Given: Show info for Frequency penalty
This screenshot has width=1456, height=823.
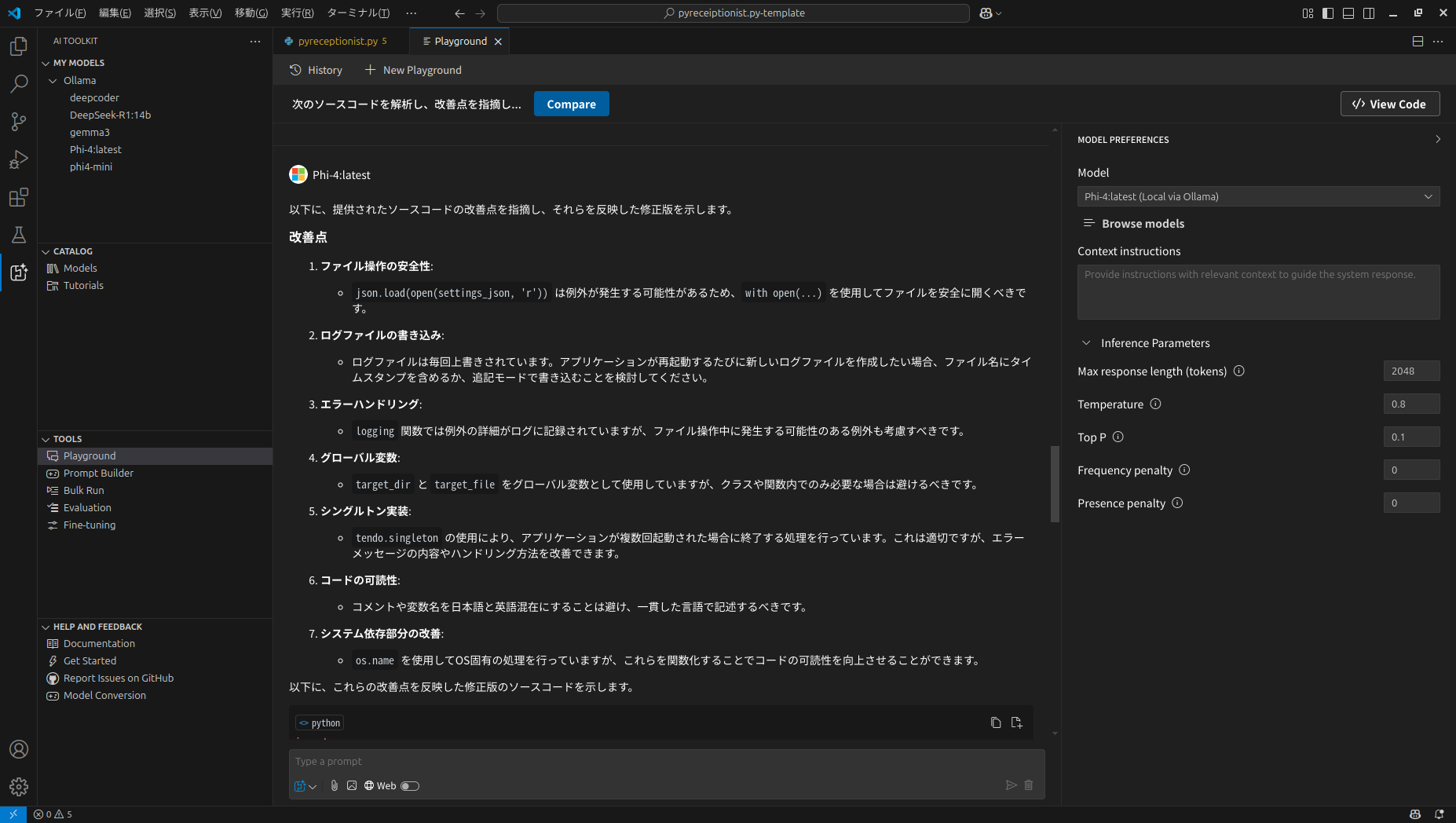Looking at the screenshot, I should [1185, 470].
